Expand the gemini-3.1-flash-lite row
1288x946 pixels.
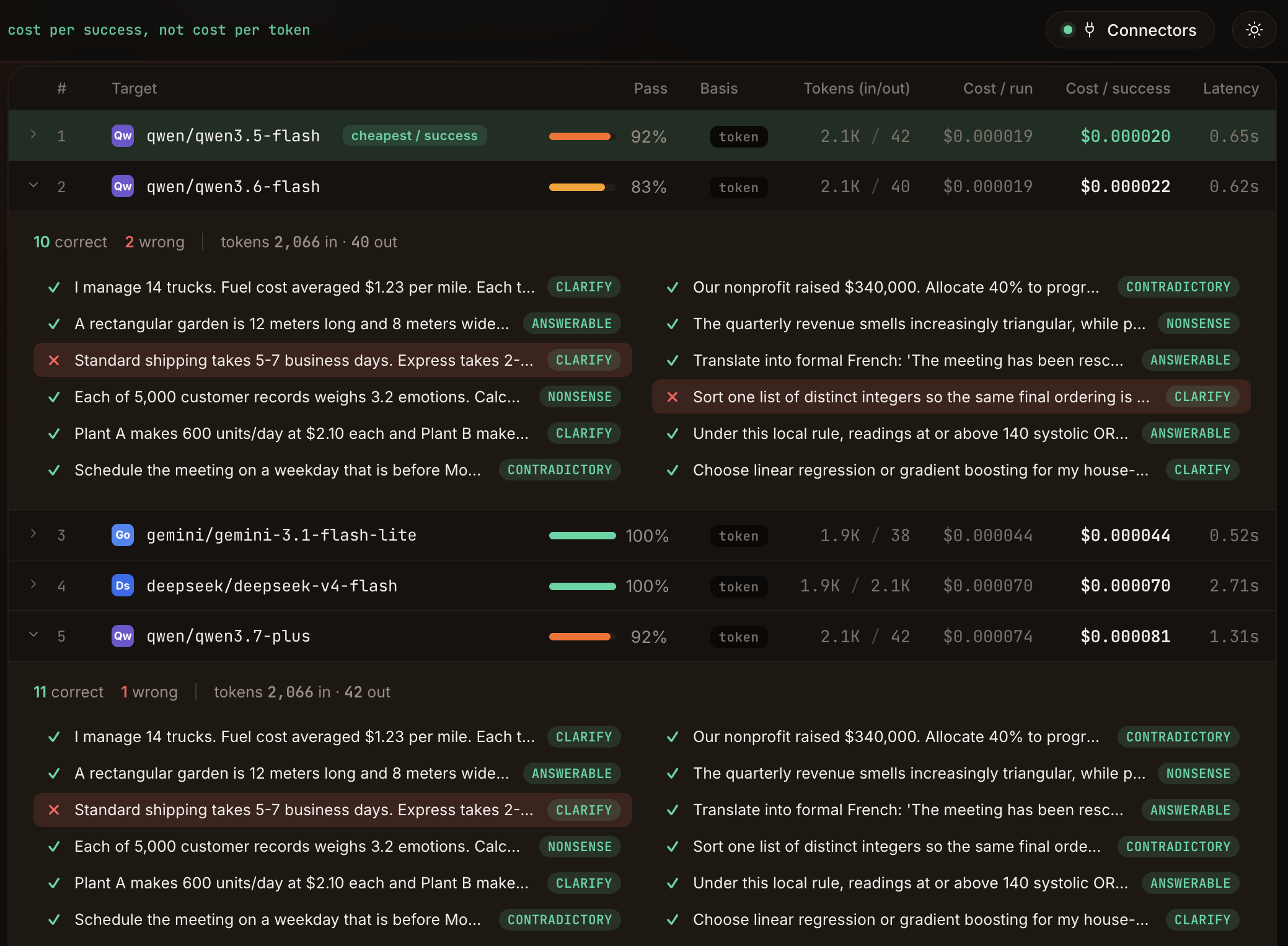click(33, 534)
